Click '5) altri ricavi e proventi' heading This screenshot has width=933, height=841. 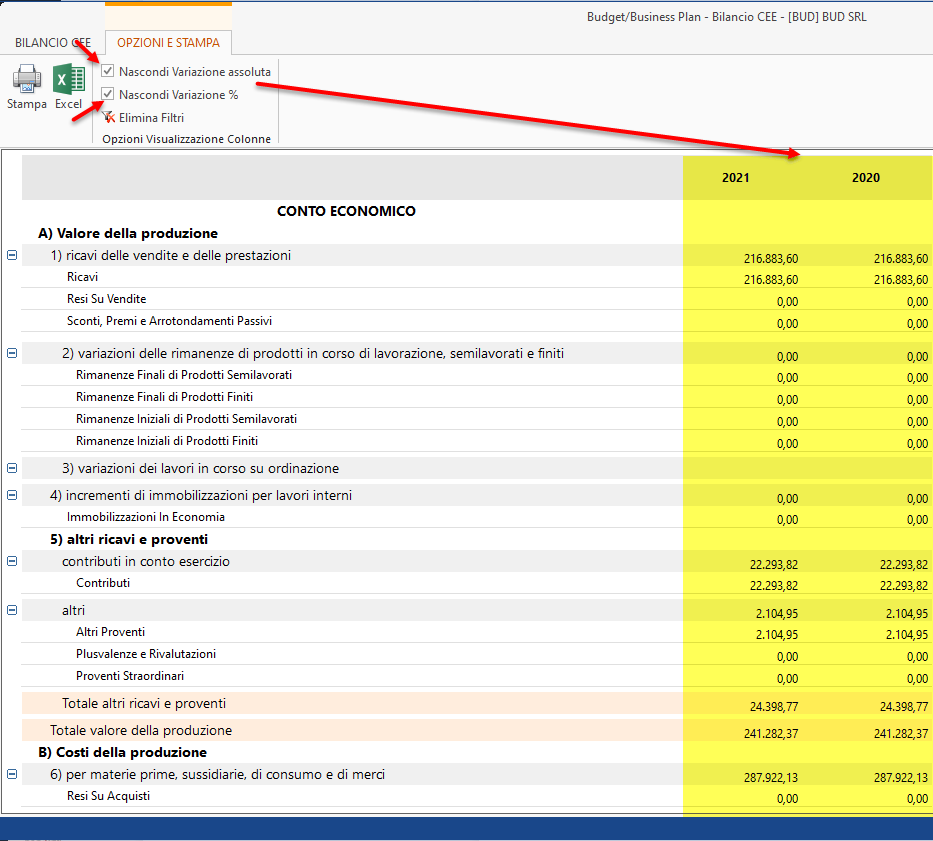[129, 539]
